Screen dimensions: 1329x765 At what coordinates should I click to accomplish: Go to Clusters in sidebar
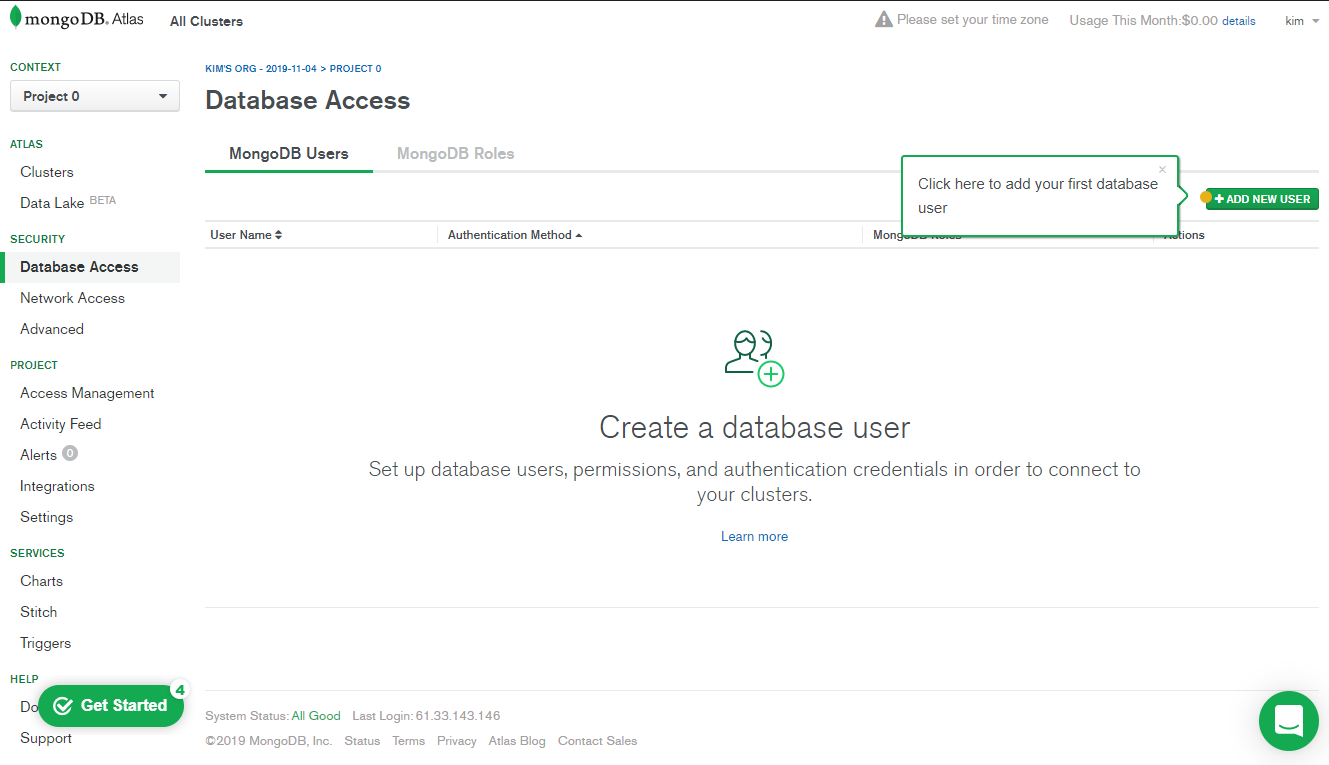(x=47, y=172)
